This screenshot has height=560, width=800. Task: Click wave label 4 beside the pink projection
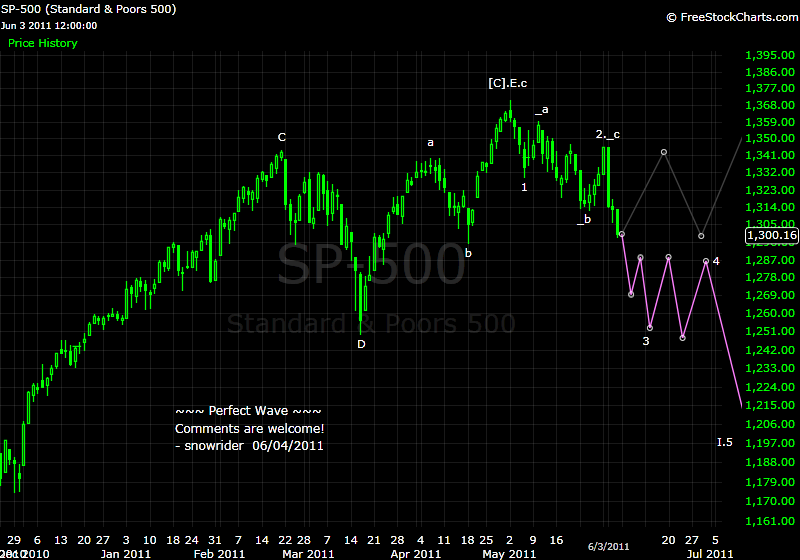tap(716, 261)
